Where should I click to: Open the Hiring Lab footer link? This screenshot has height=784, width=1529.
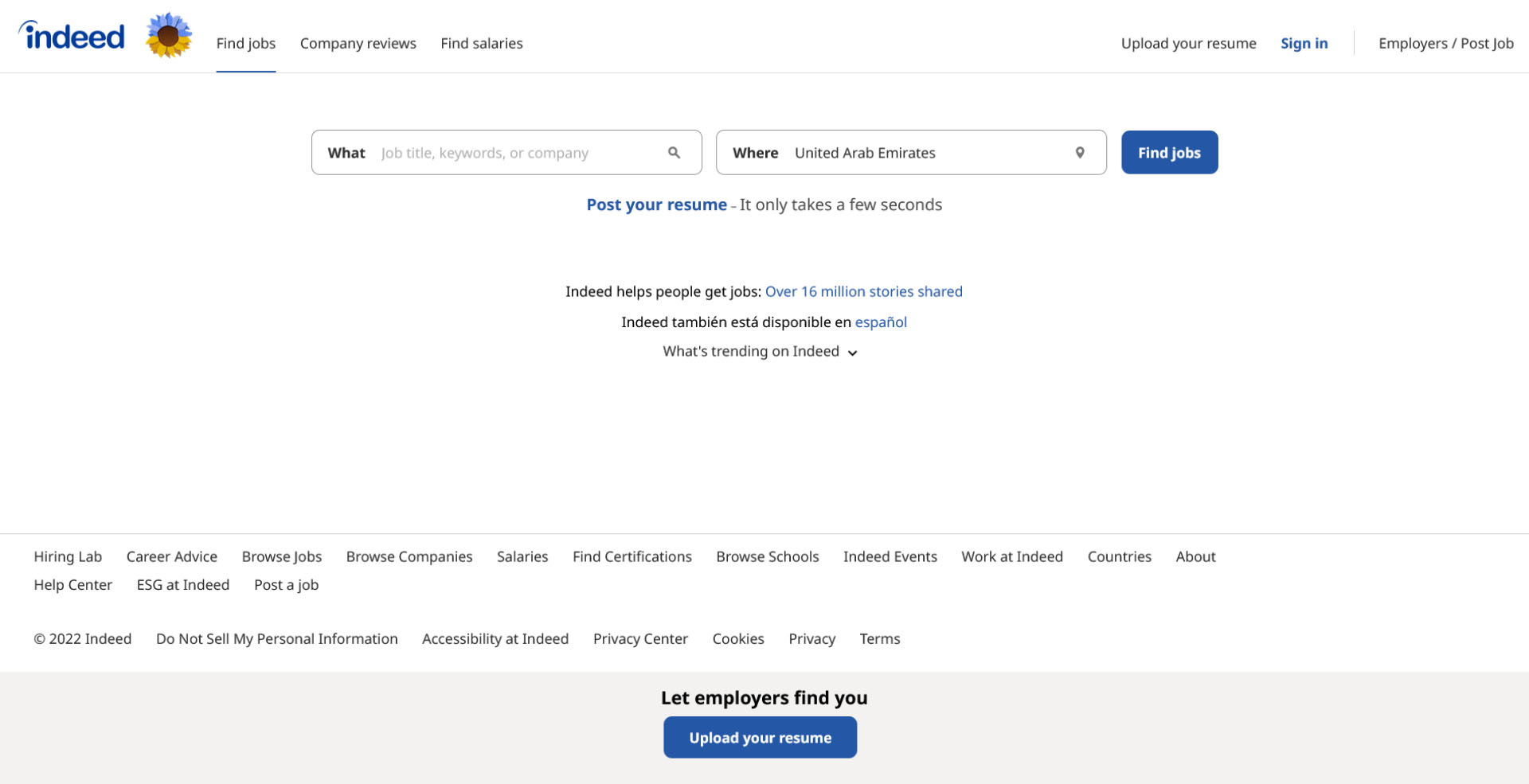[x=68, y=556]
